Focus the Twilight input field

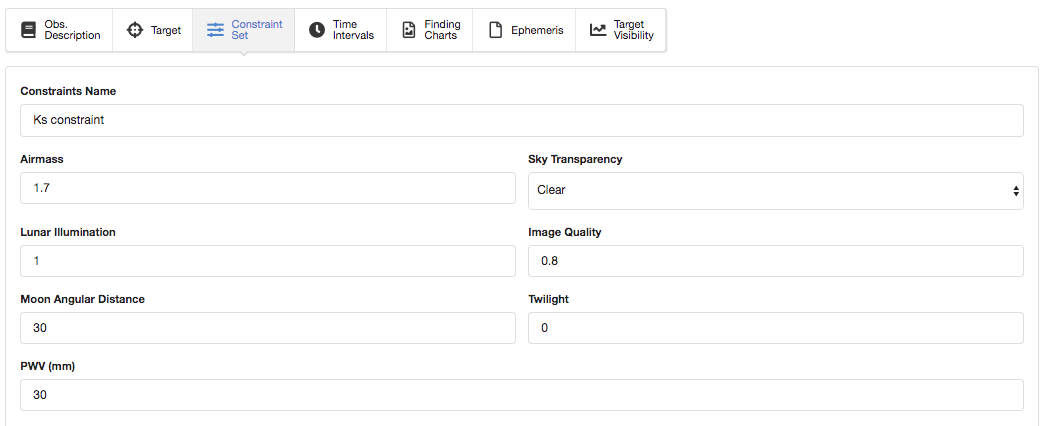click(x=775, y=328)
